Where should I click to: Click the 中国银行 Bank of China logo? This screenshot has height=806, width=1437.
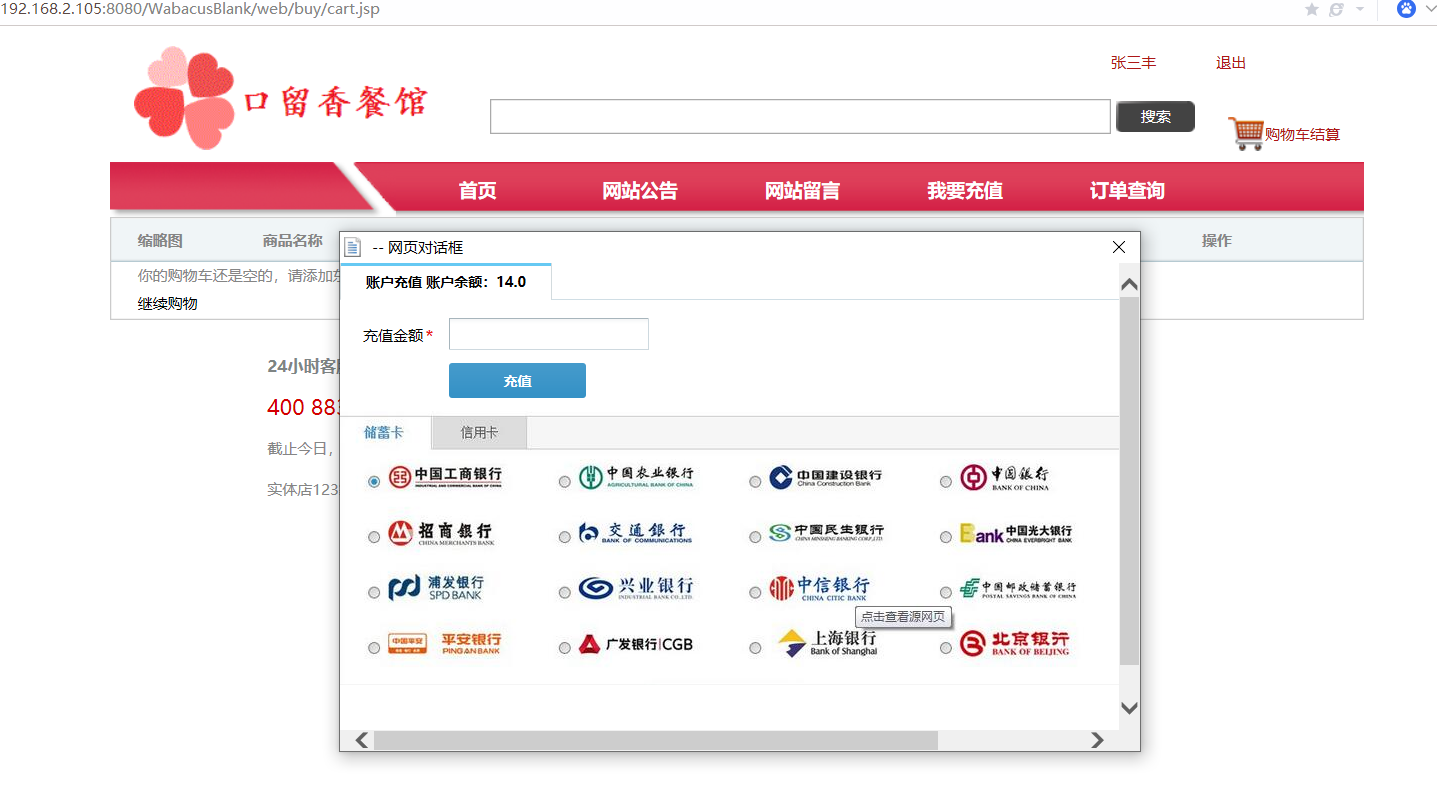(x=1005, y=477)
